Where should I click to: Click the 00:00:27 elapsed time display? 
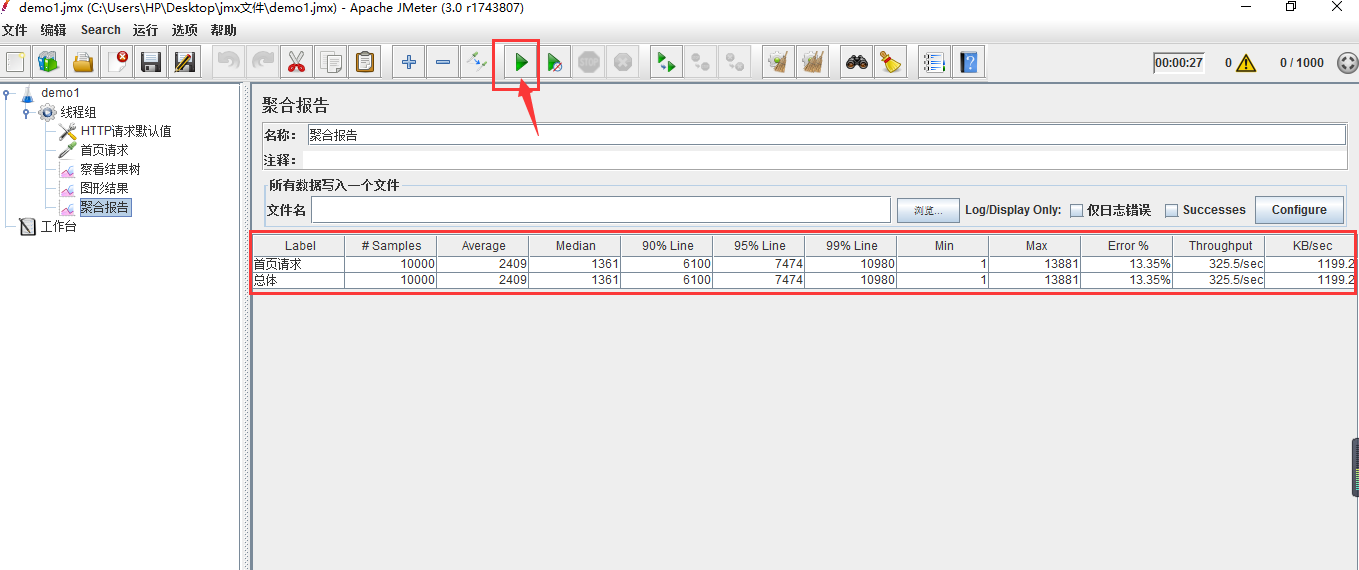1179,62
